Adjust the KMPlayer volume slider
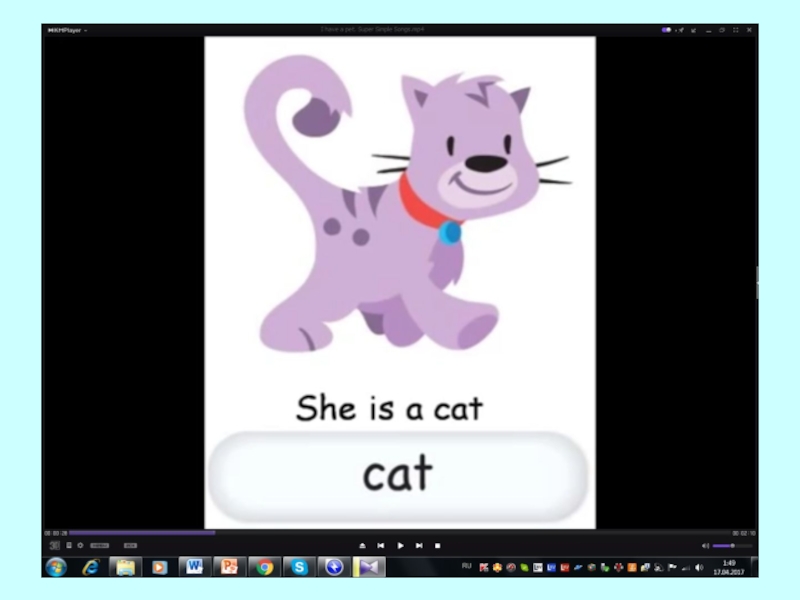Image resolution: width=800 pixels, height=600 pixels. pos(731,546)
